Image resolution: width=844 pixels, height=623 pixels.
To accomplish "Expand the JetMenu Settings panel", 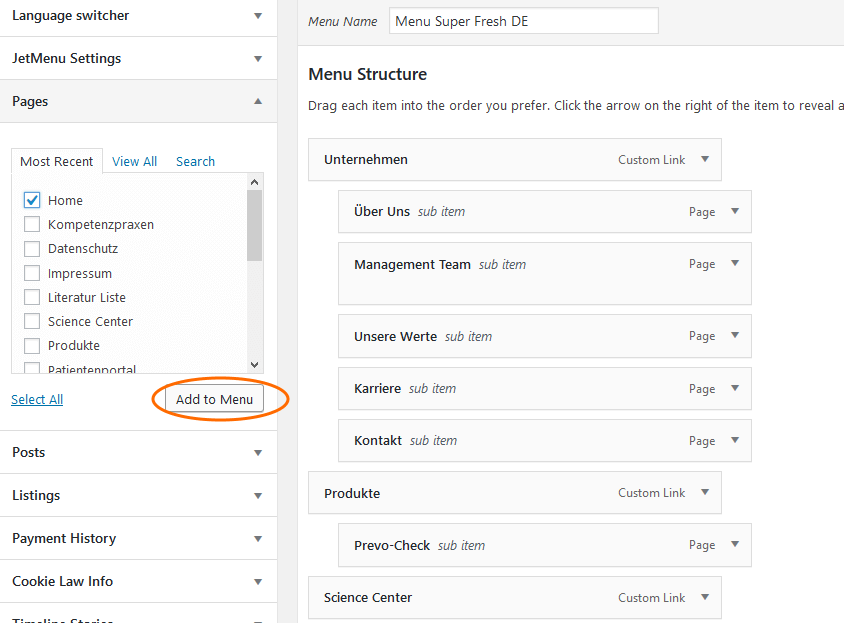I will [x=258, y=59].
